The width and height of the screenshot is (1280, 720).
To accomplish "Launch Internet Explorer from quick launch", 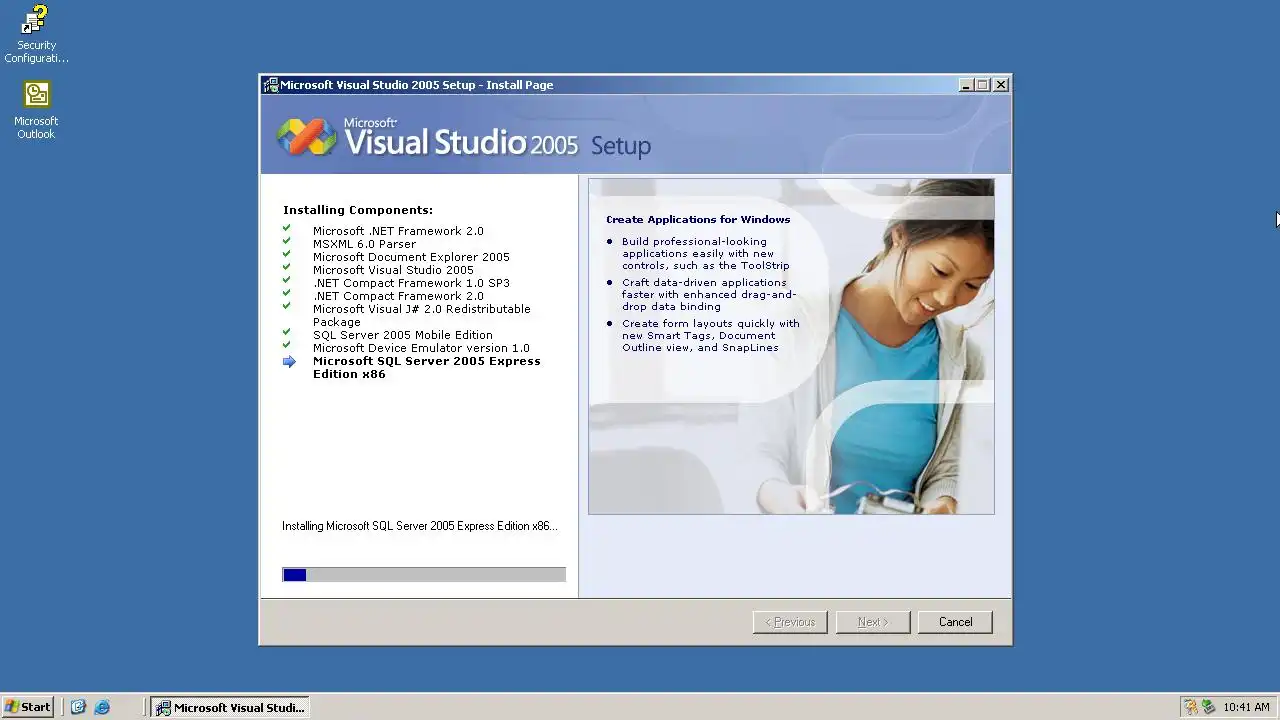I will pyautogui.click(x=102, y=707).
